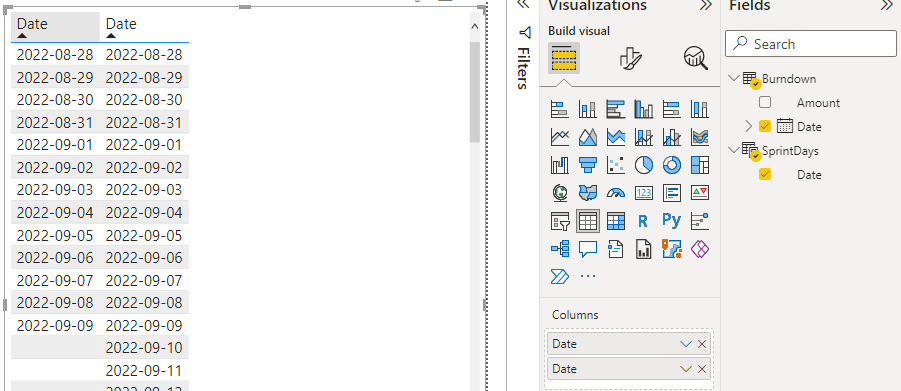Select the Decomposition tree visual
Viewport: 901px width, 391px height.
(x=560, y=249)
